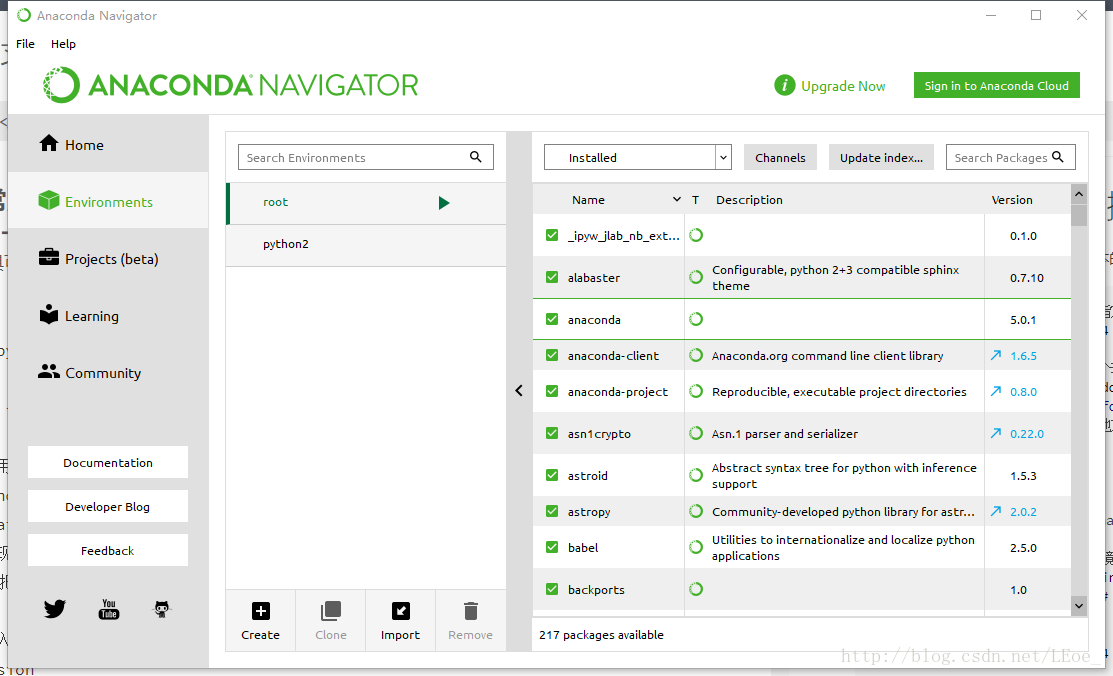Click the search magnifier in Search Environments

click(476, 157)
